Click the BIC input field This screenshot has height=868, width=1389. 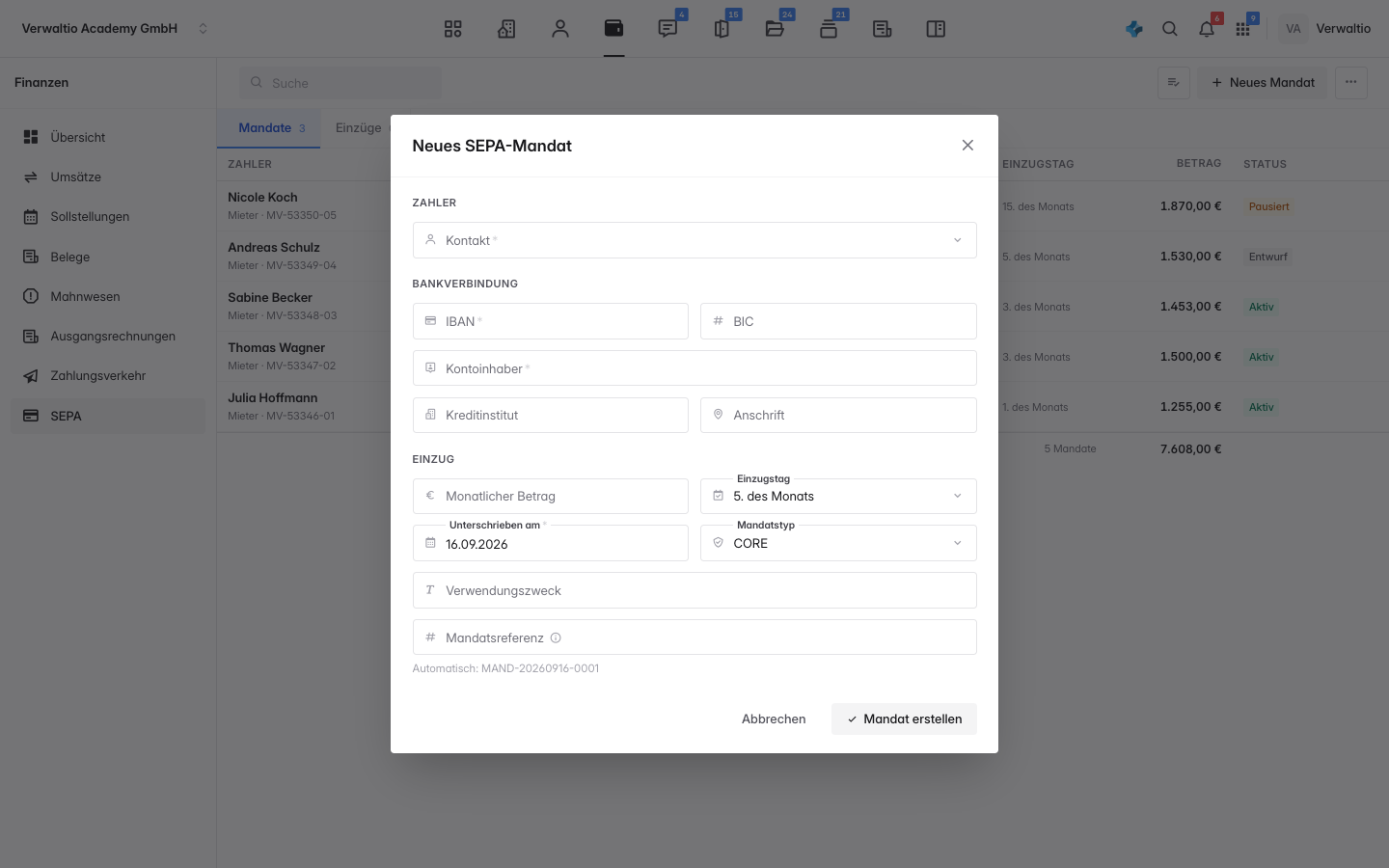pos(838,321)
